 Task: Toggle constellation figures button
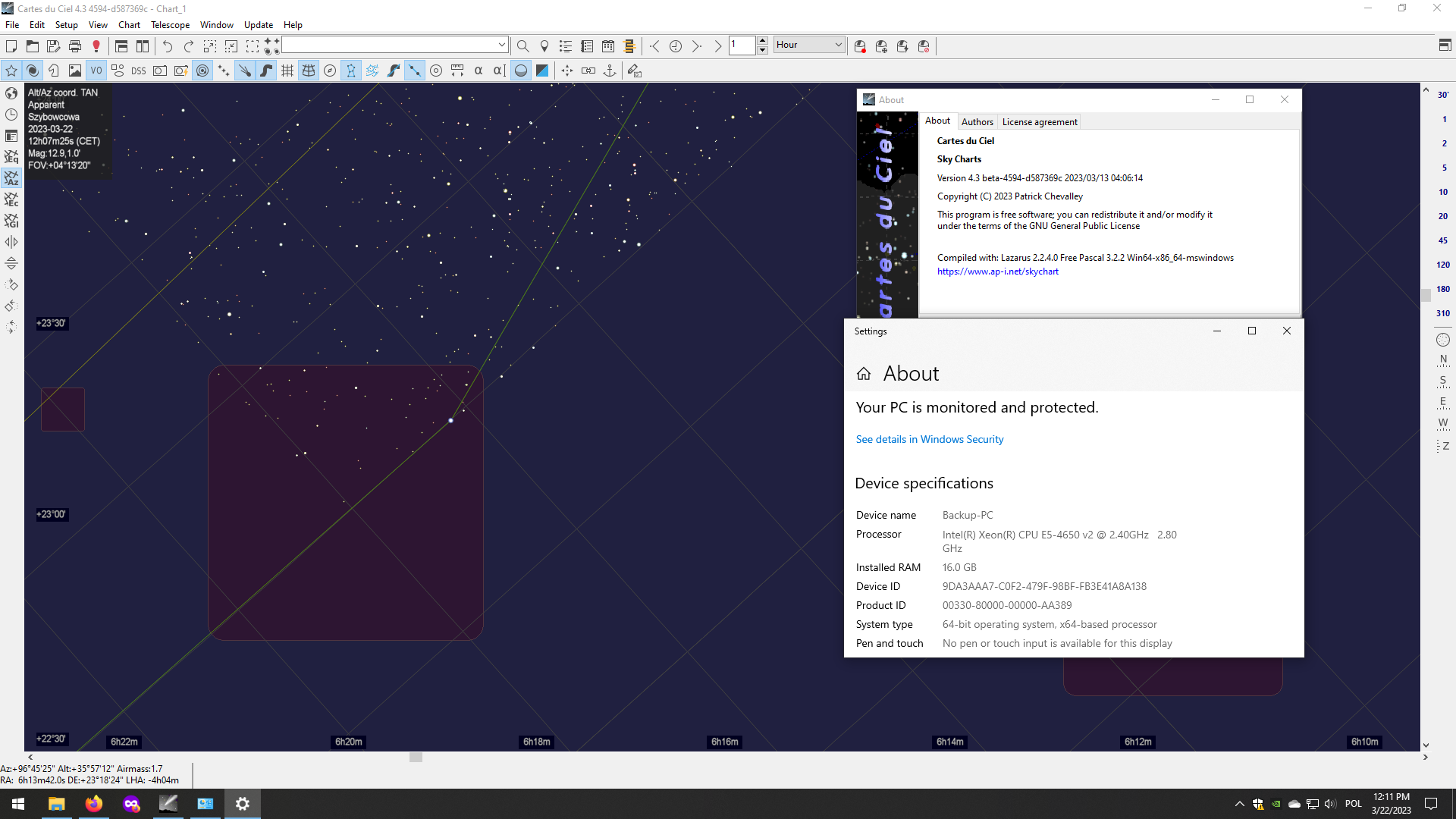(x=351, y=71)
